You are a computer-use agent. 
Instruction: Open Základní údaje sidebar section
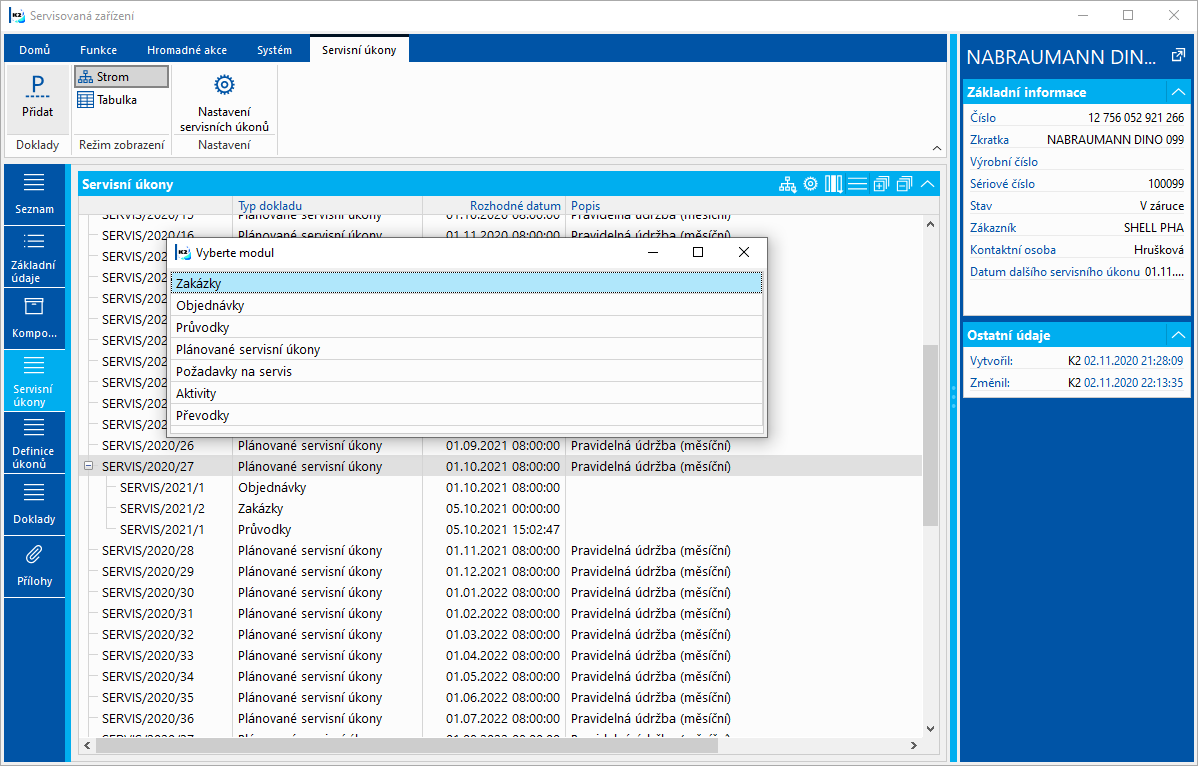34,257
